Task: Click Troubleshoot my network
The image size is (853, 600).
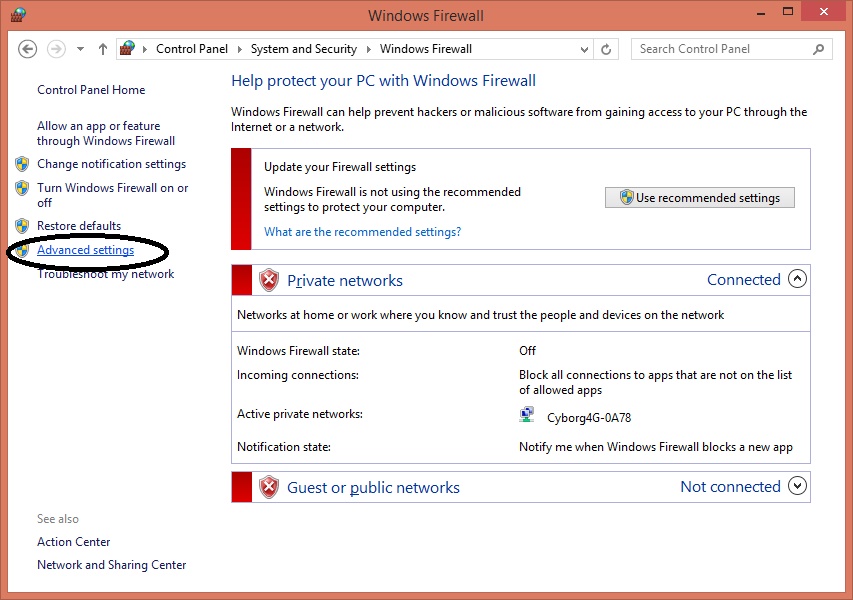Action: point(106,274)
